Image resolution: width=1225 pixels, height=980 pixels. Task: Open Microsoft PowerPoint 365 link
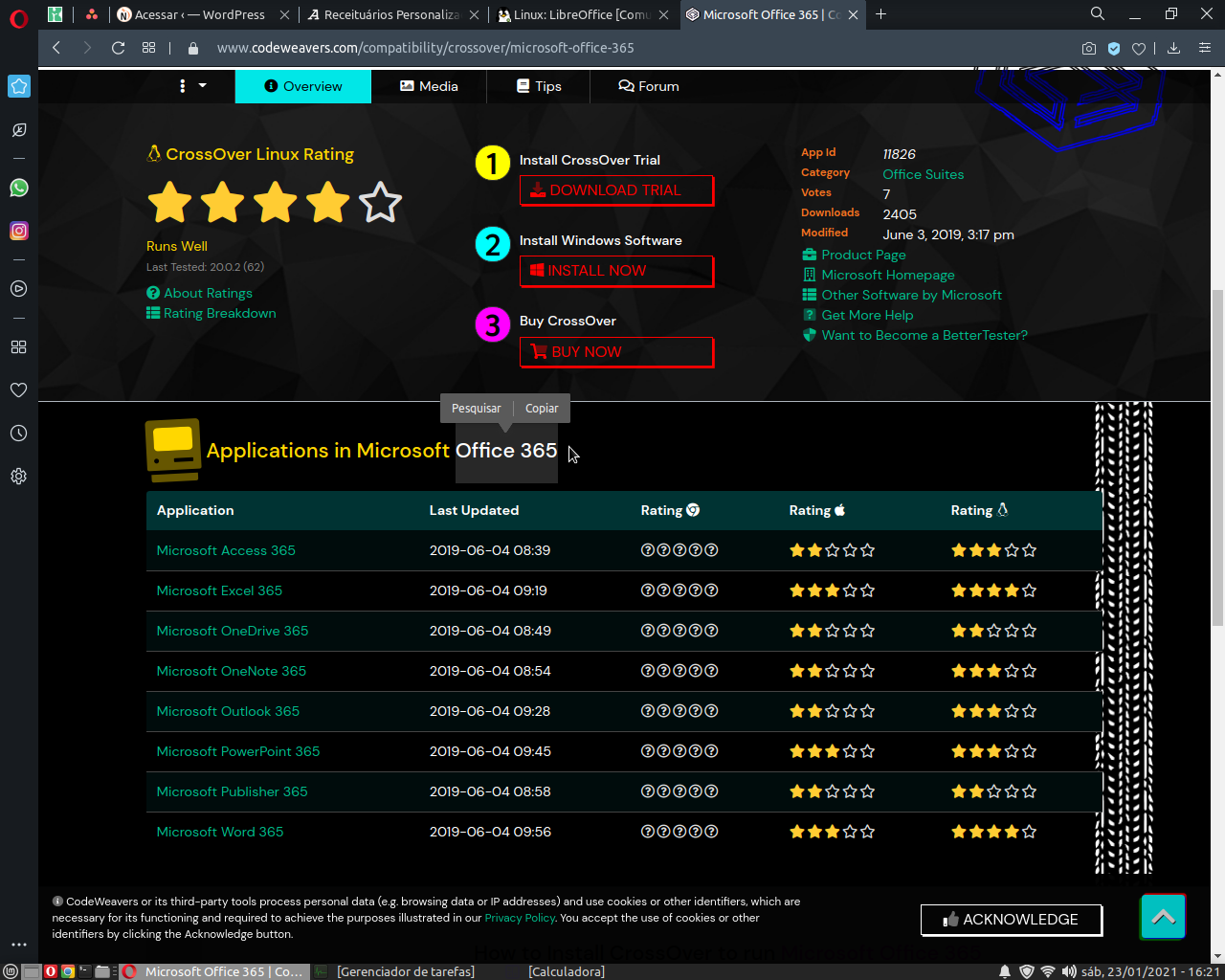click(x=238, y=751)
